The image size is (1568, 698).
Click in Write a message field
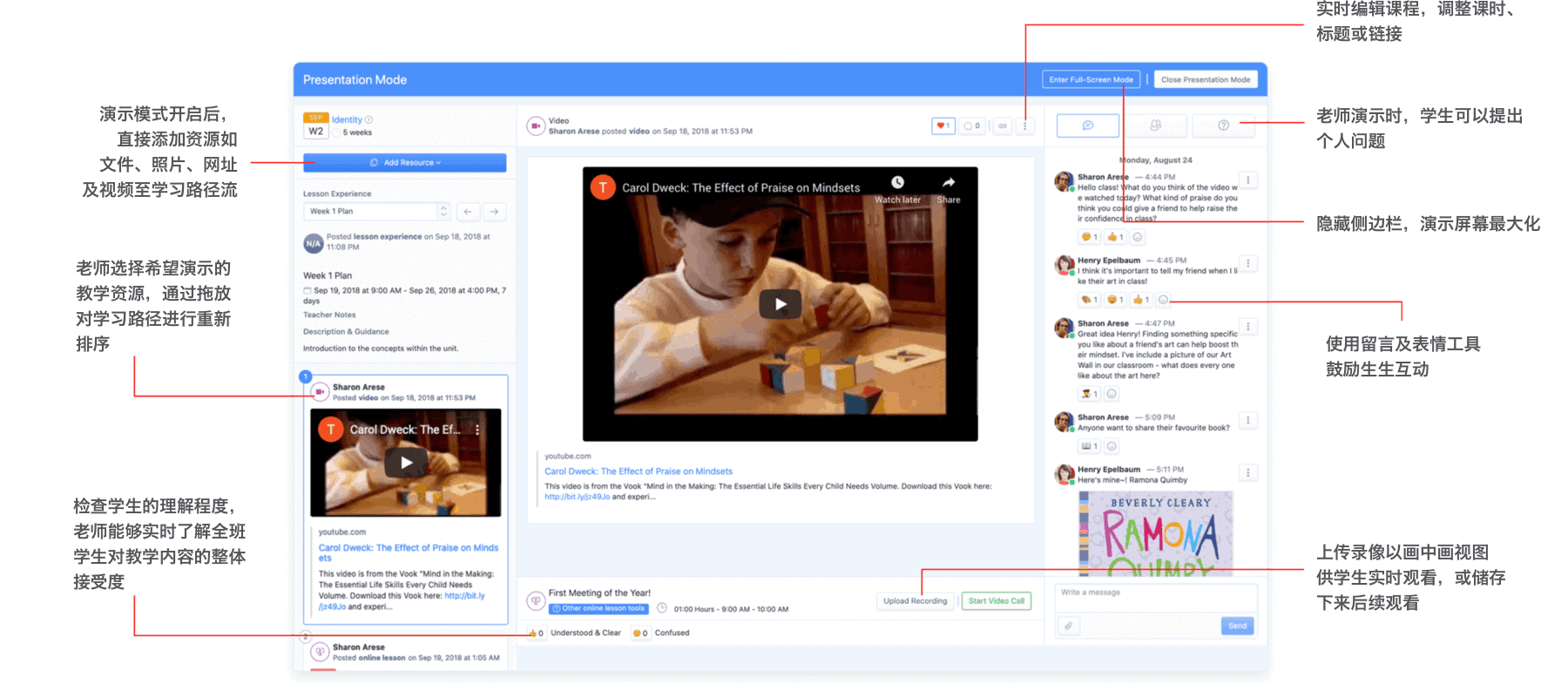1155,598
